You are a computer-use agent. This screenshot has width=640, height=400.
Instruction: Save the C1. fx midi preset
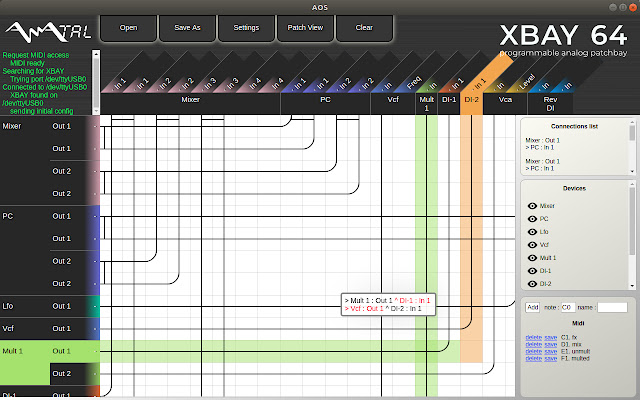pos(551,338)
